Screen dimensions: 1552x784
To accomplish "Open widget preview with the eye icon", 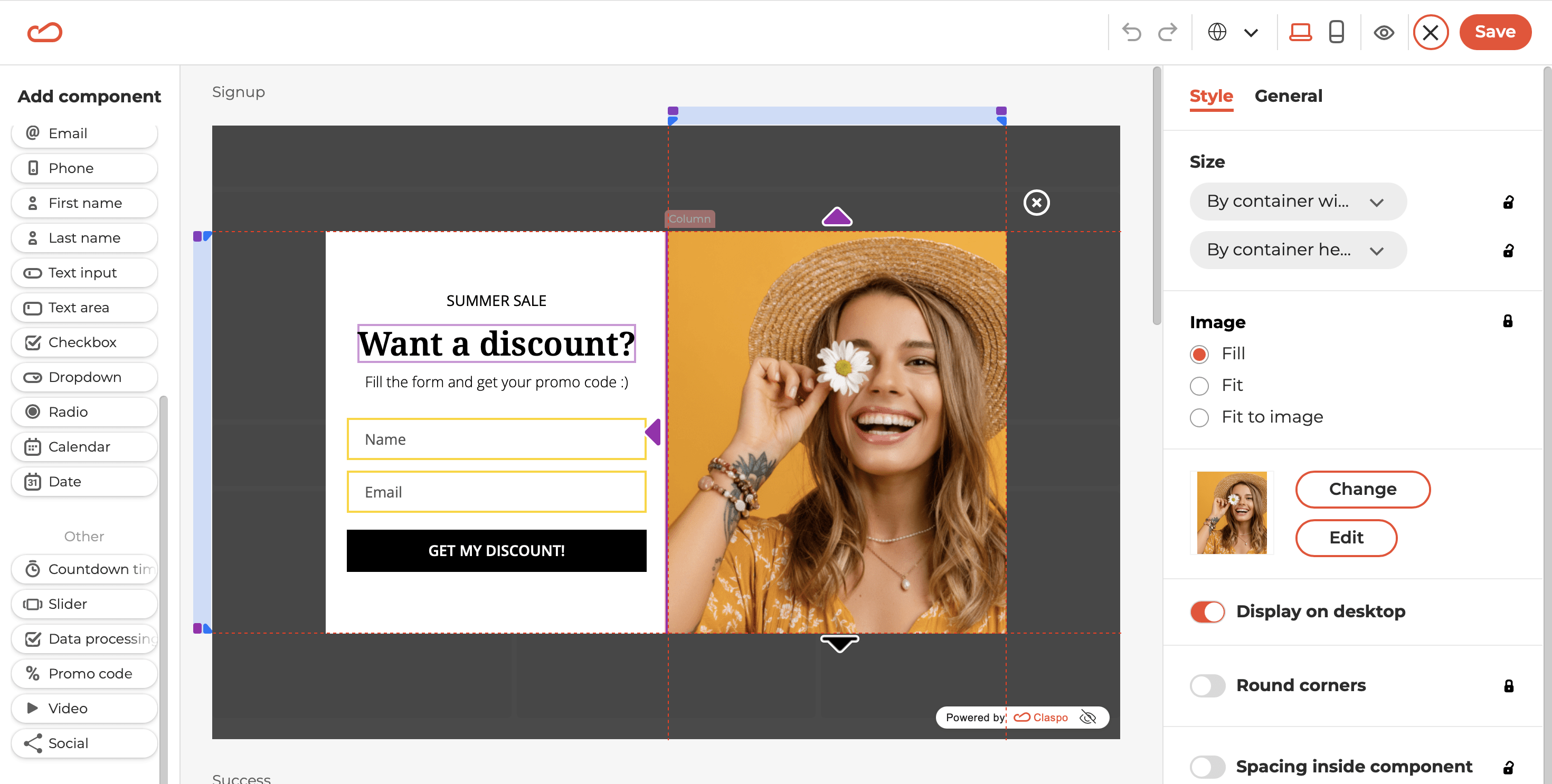I will click(1384, 33).
